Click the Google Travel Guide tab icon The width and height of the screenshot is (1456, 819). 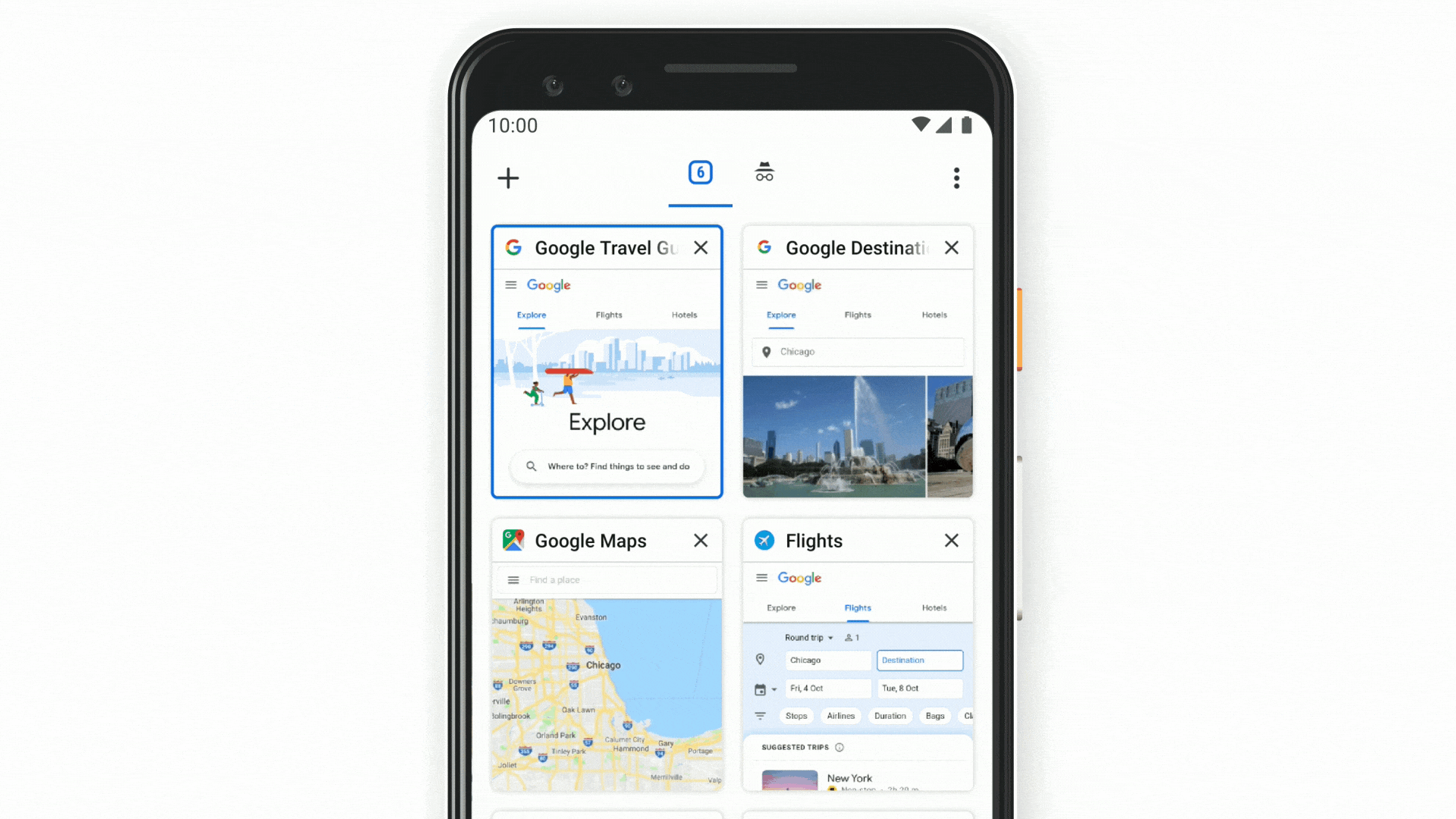click(516, 247)
